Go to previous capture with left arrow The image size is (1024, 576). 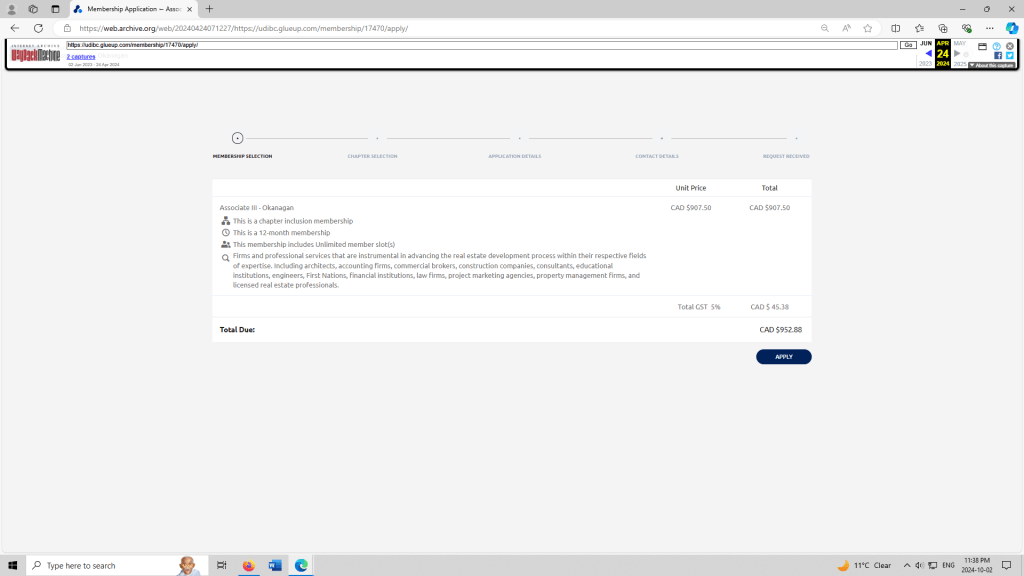coord(928,54)
